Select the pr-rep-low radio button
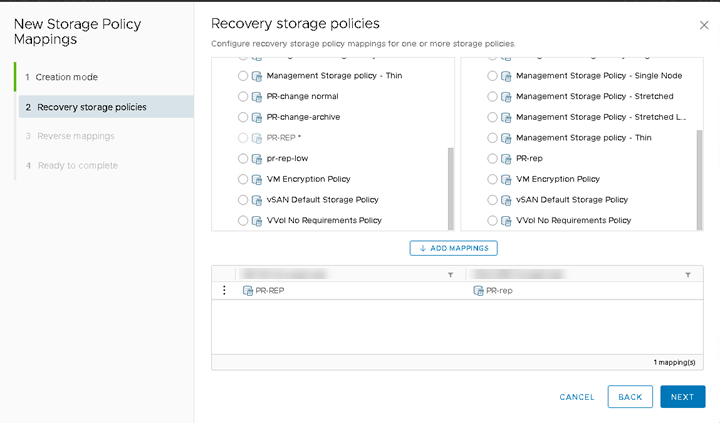Viewport: 720px width, 423px height. click(x=243, y=158)
